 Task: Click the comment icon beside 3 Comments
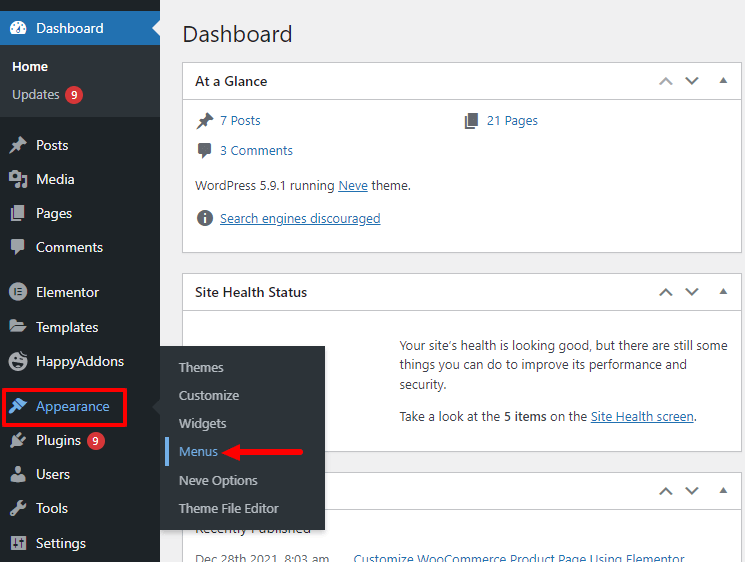[205, 151]
